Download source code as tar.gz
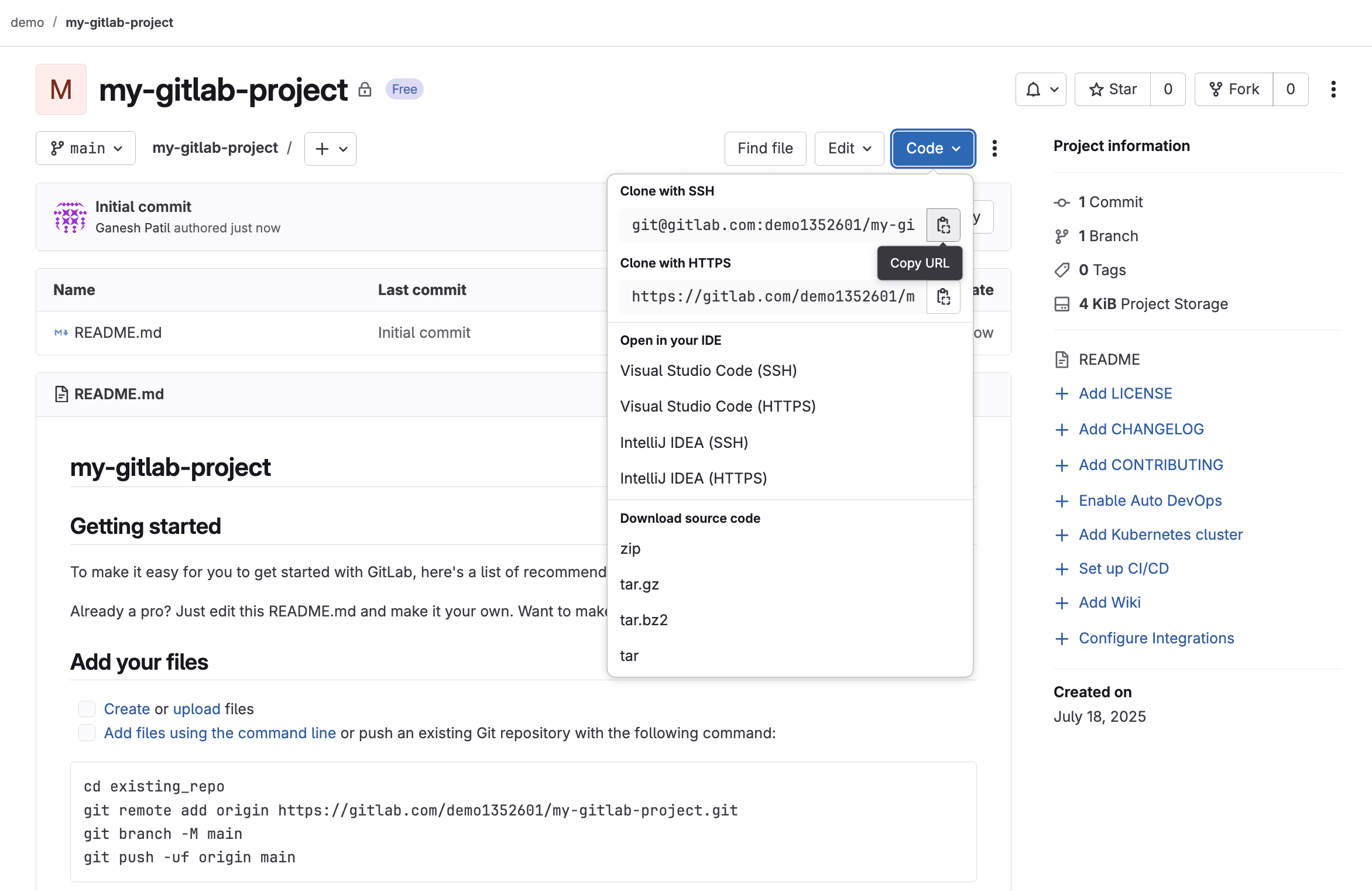Screen dimensions: 1372x891 [639, 584]
